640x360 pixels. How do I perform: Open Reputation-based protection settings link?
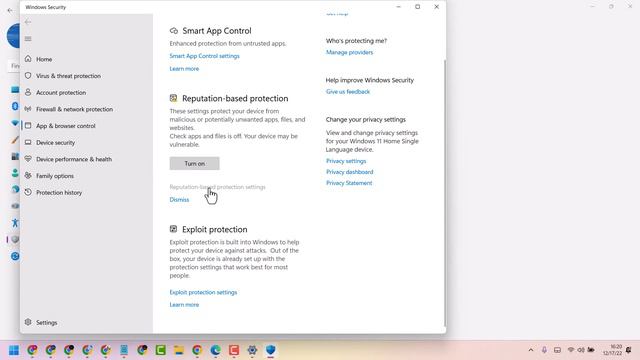[218, 187]
